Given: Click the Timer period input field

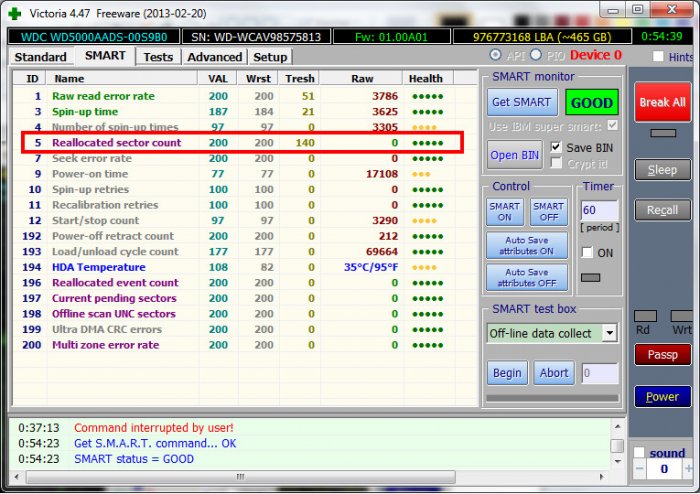Looking at the screenshot, I should (x=599, y=210).
